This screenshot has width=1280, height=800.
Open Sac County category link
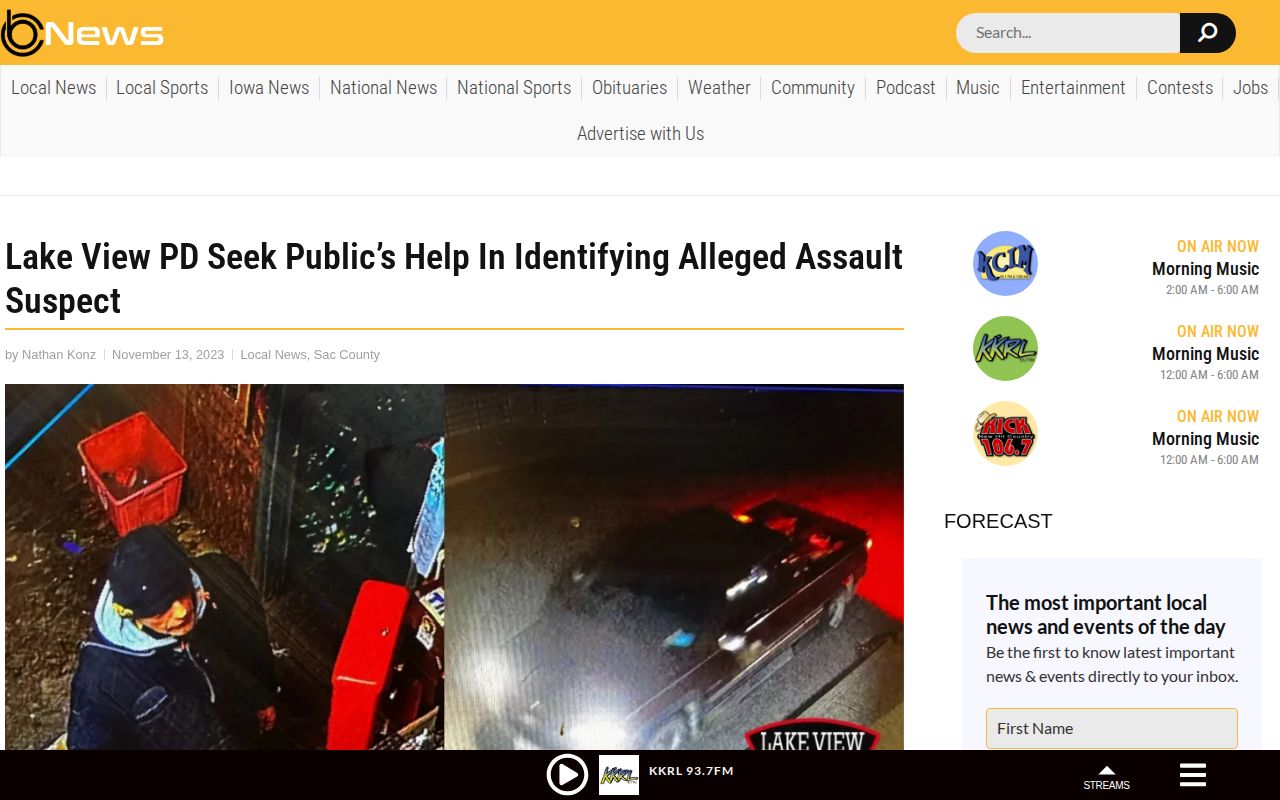click(x=347, y=355)
